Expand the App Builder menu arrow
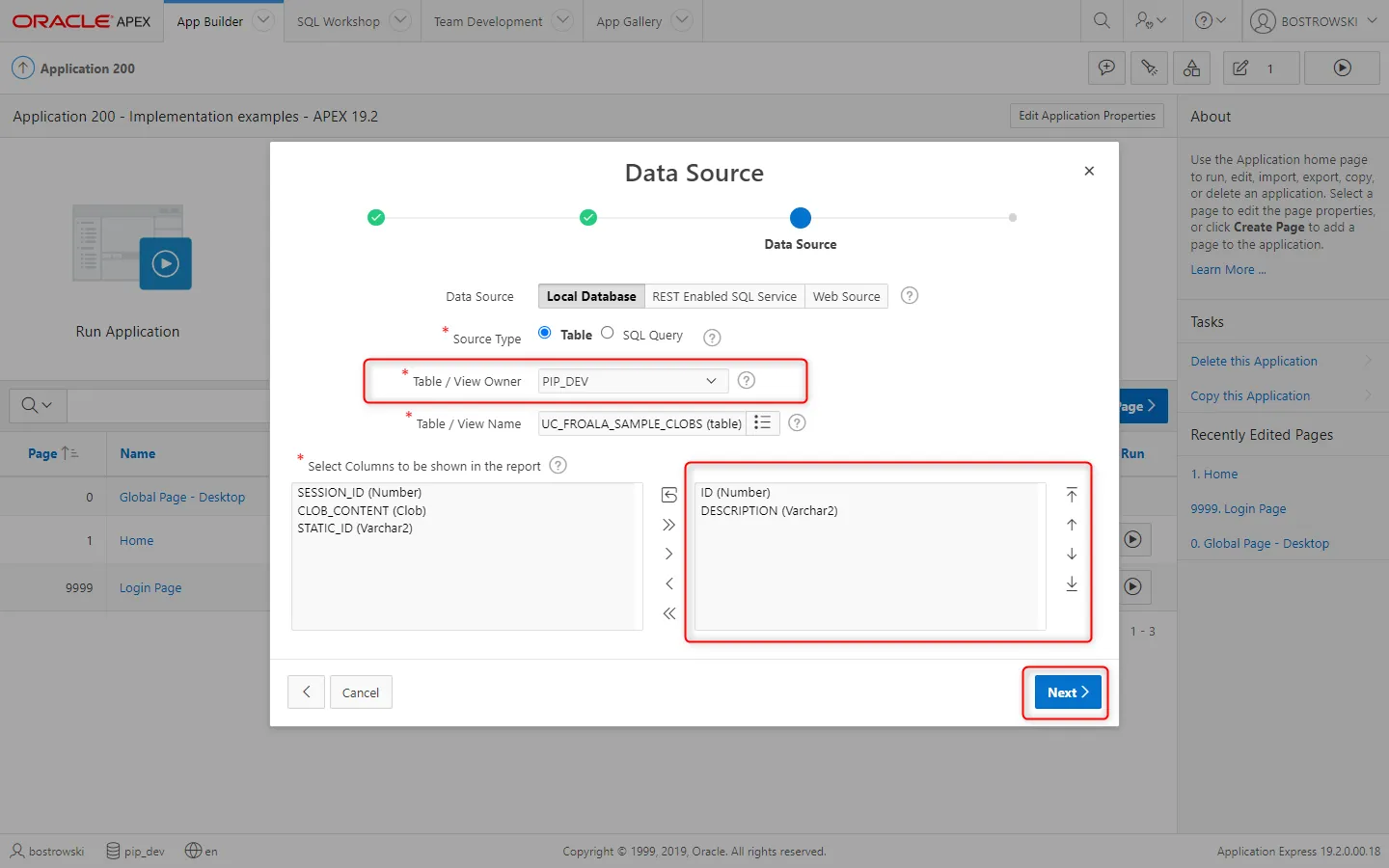Viewport: 1389px width, 868px height. (263, 20)
